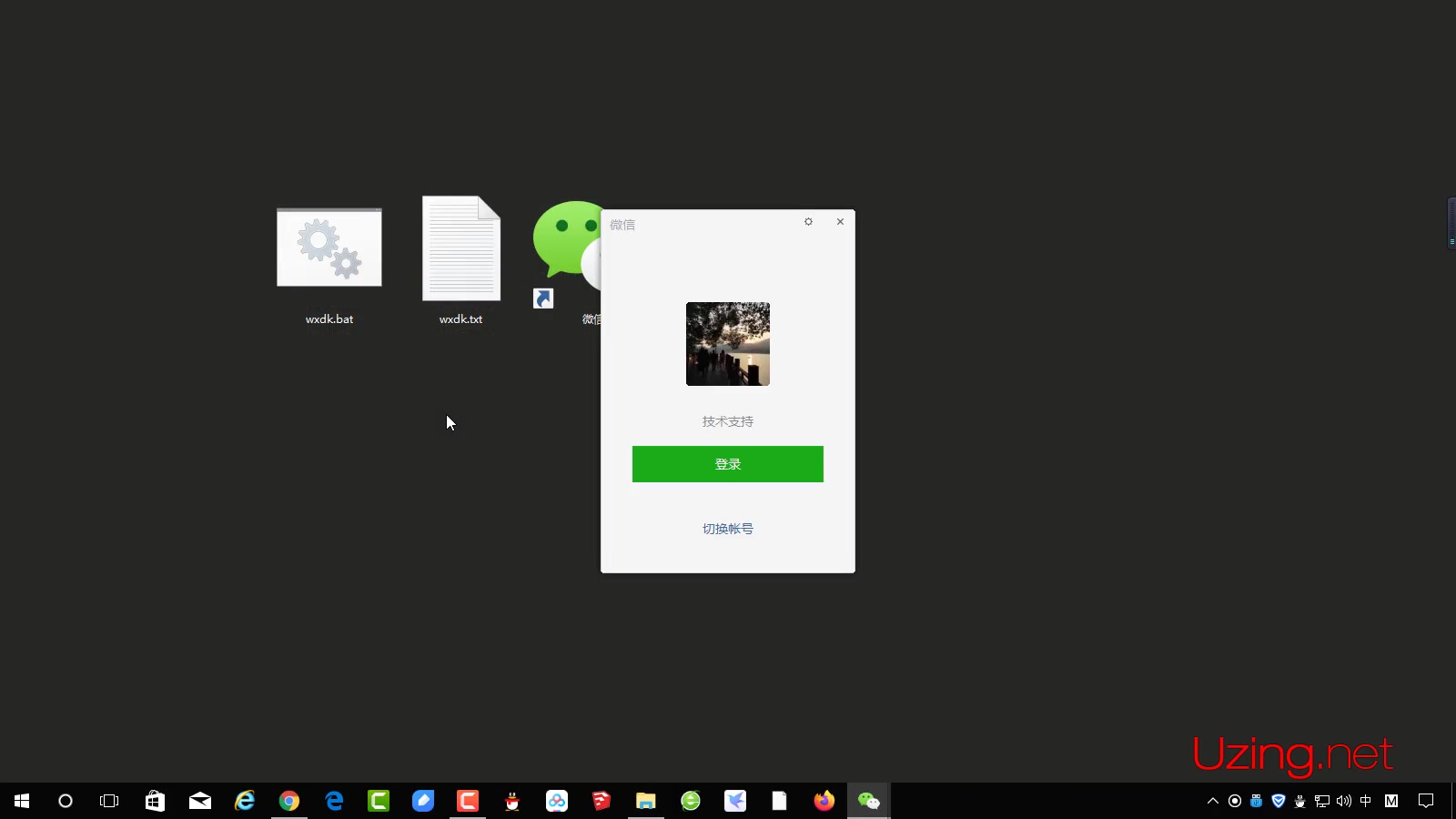Screen dimensions: 1456x819
Task: Open the Mail app in taskbar
Action: point(200,801)
